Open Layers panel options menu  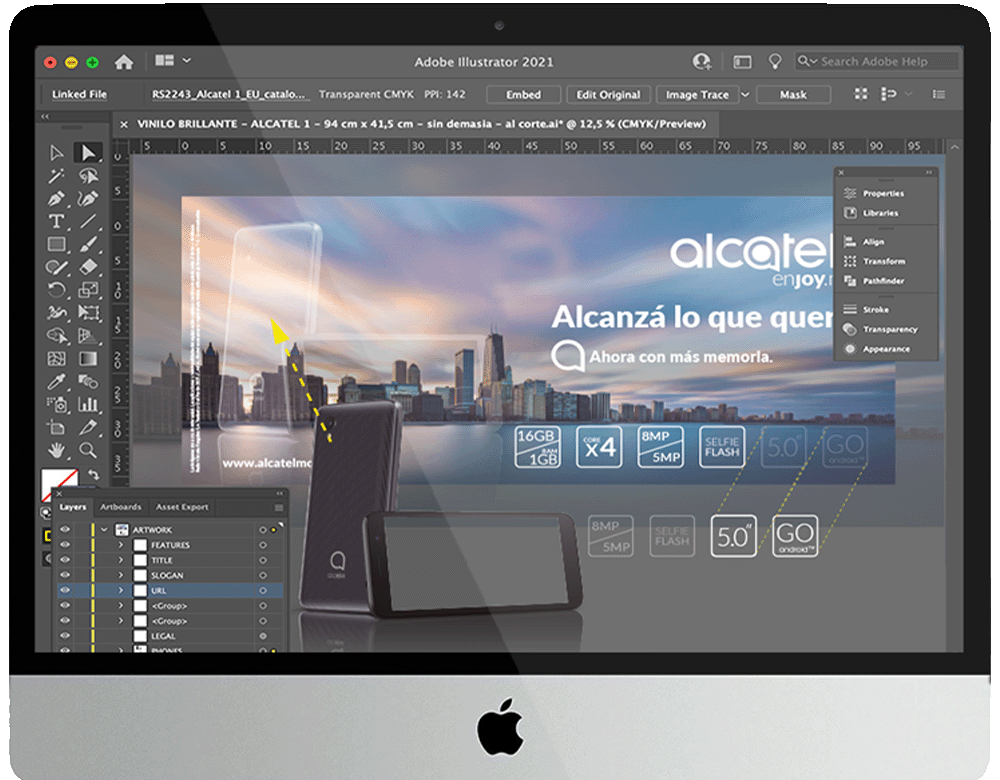[279, 508]
